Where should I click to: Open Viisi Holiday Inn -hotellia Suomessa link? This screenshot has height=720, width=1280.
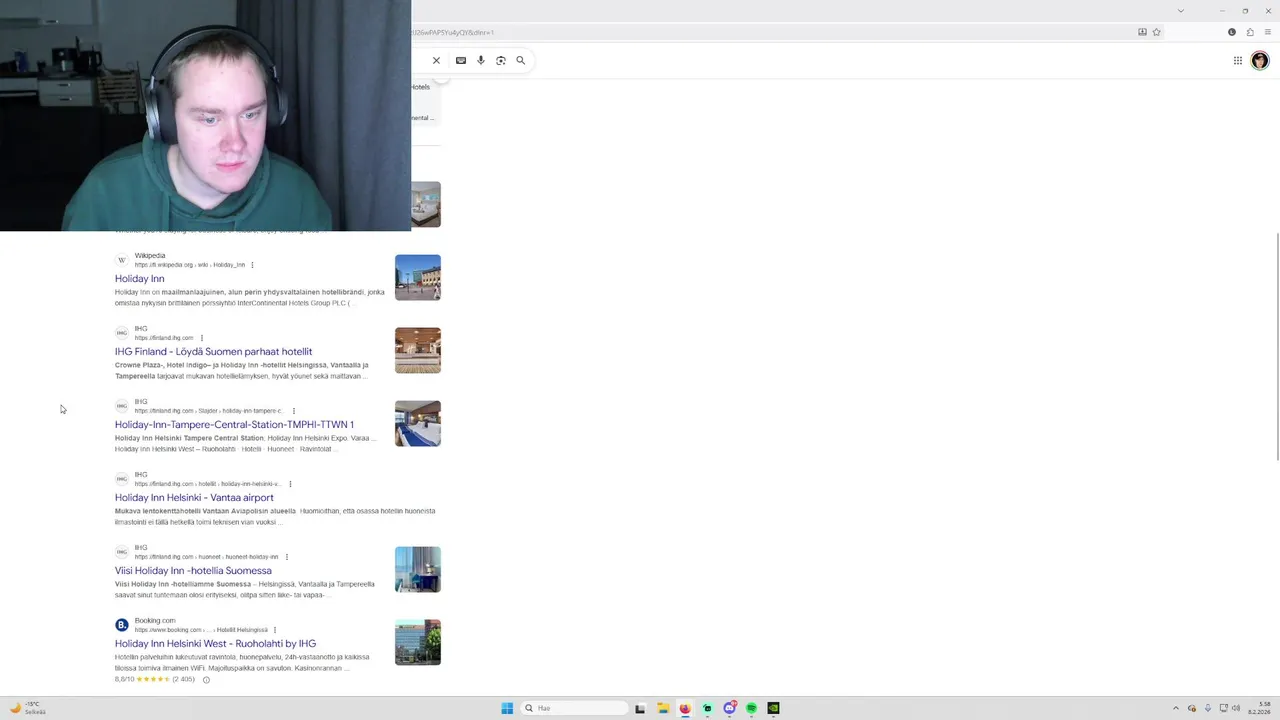193,571
